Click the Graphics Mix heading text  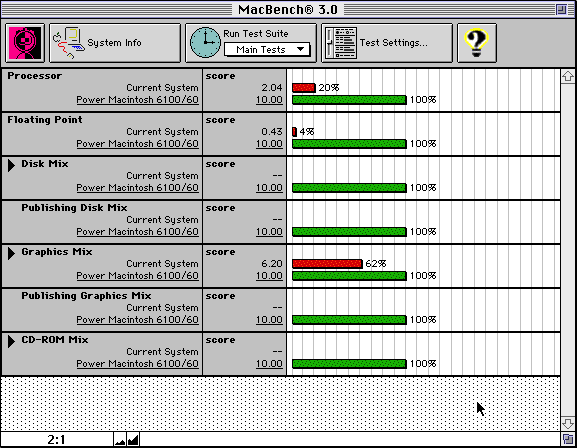point(57,252)
